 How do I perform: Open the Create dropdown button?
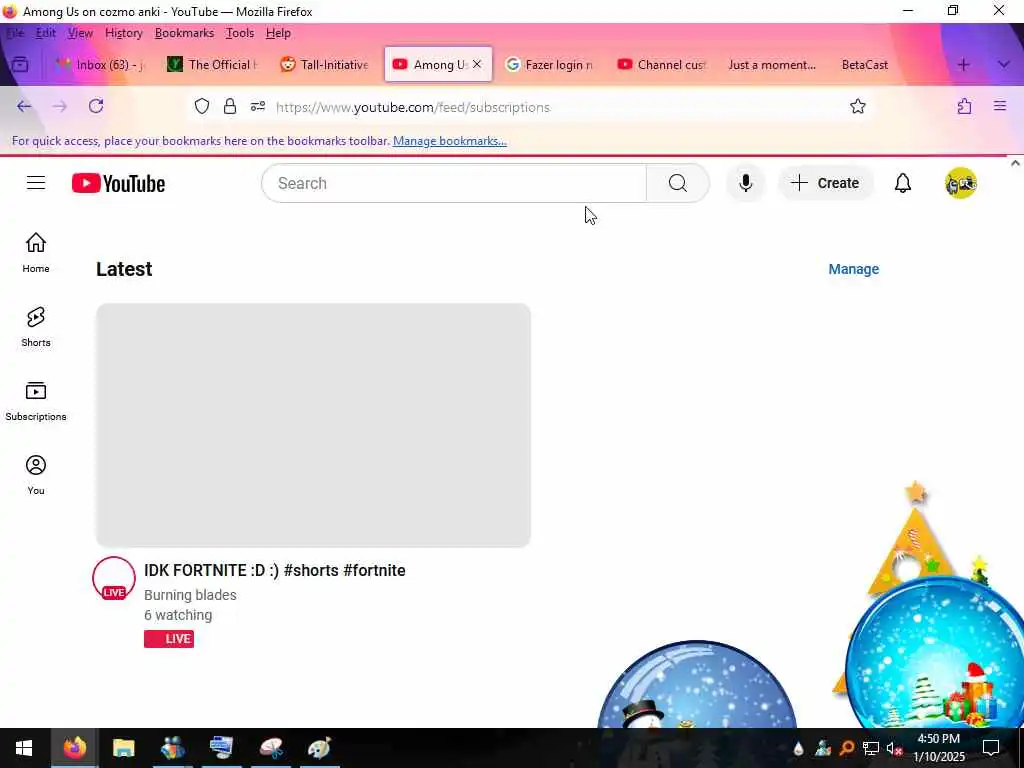pyautogui.click(x=825, y=184)
